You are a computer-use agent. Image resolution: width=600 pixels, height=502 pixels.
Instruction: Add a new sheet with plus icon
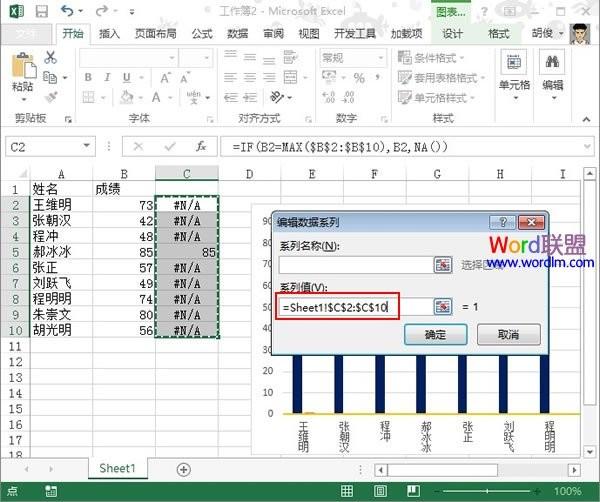pyautogui.click(x=183, y=468)
